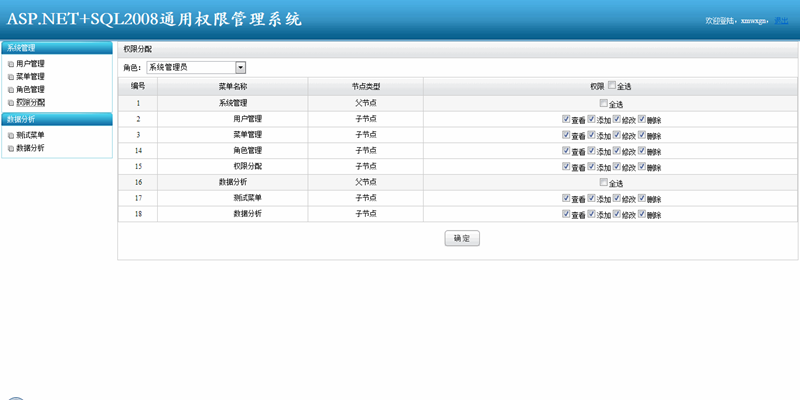
Task: Open the 角色 dropdown showing 系统管理员
Action: [x=196, y=67]
